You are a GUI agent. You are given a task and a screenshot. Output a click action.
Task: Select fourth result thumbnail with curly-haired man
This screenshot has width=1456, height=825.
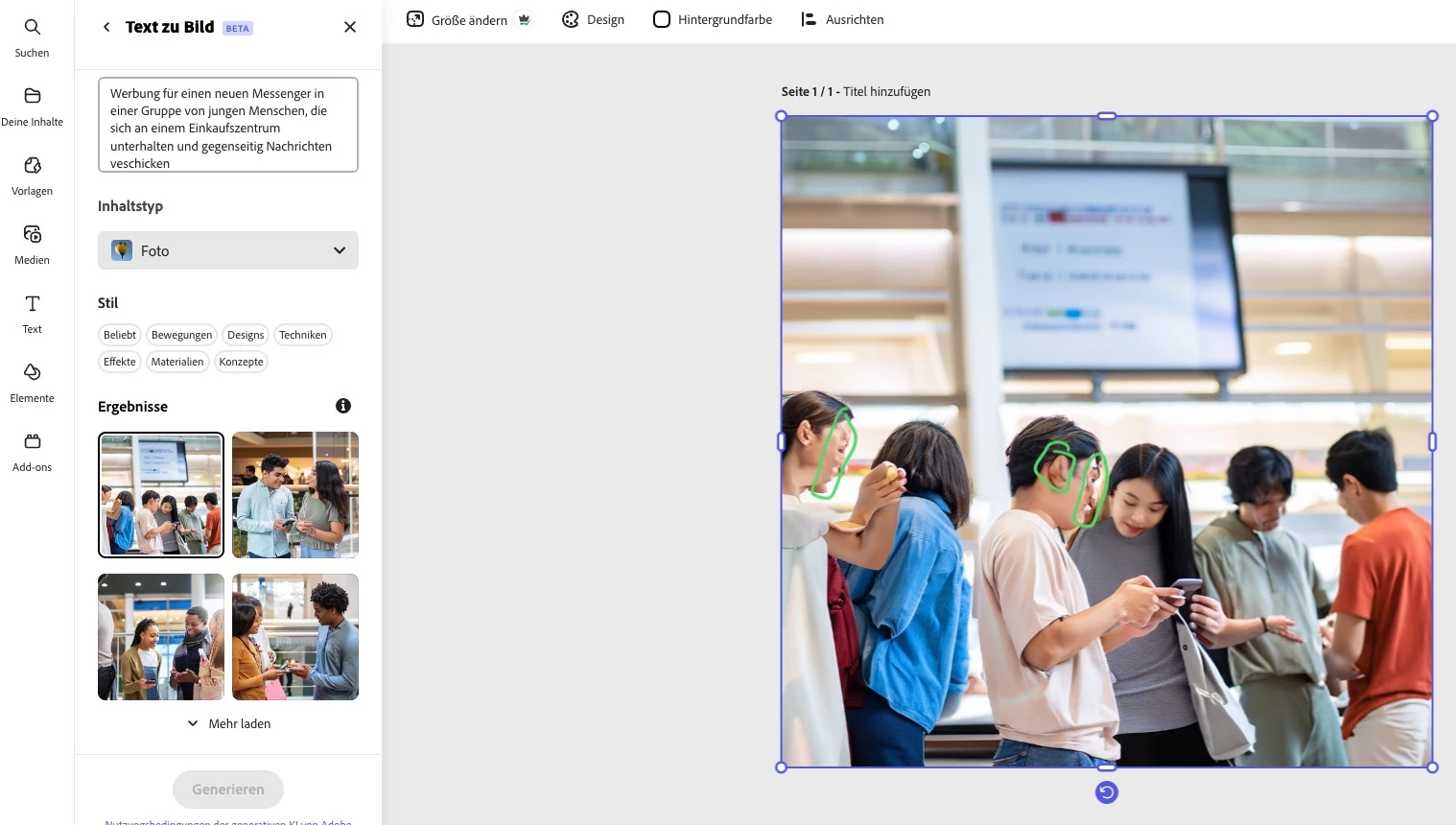click(x=295, y=637)
